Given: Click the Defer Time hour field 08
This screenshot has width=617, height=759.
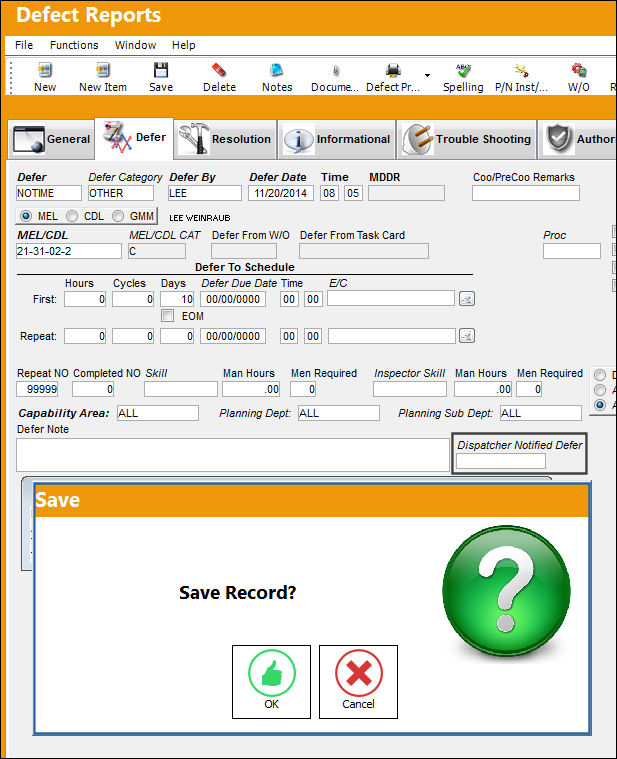Looking at the screenshot, I should tap(329, 193).
